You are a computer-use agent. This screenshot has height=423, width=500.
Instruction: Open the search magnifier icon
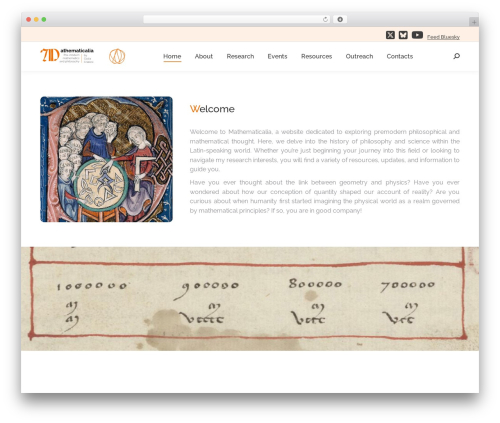coord(456,56)
